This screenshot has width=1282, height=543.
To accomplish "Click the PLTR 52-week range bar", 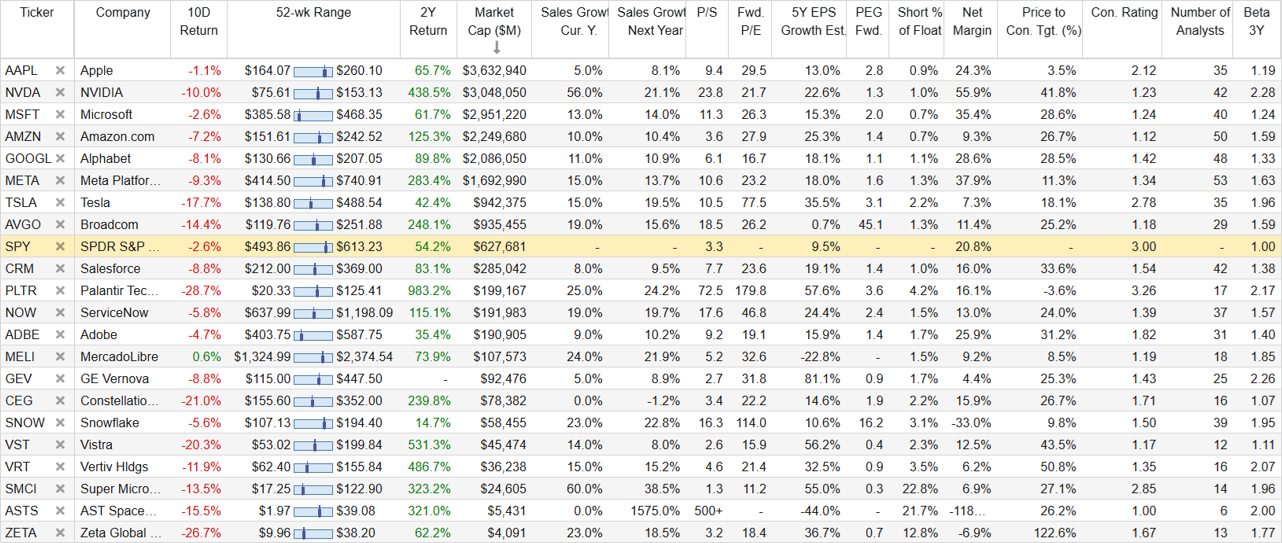I will pos(313,291).
